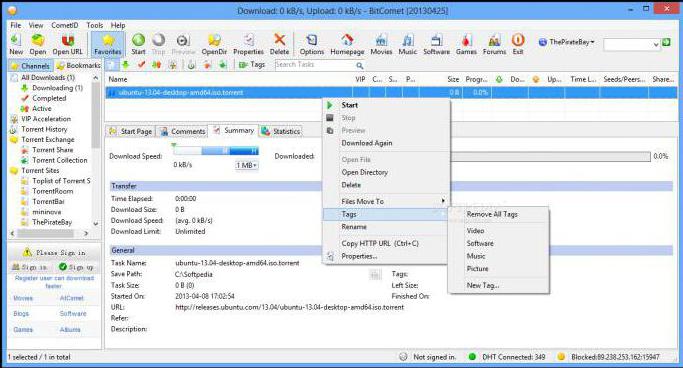683x368 pixels.
Task: Click the magnifier icon in Search Tasks
Action: tap(359, 65)
